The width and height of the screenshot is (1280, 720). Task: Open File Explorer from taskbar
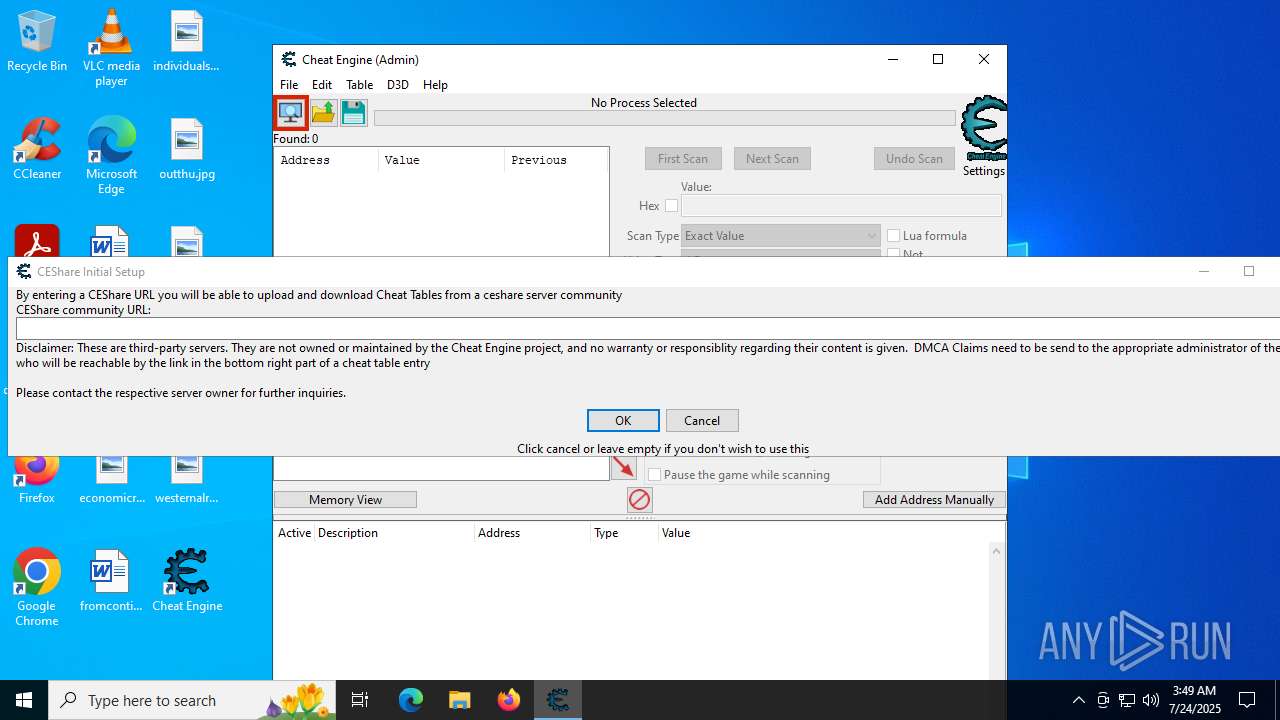[x=459, y=700]
